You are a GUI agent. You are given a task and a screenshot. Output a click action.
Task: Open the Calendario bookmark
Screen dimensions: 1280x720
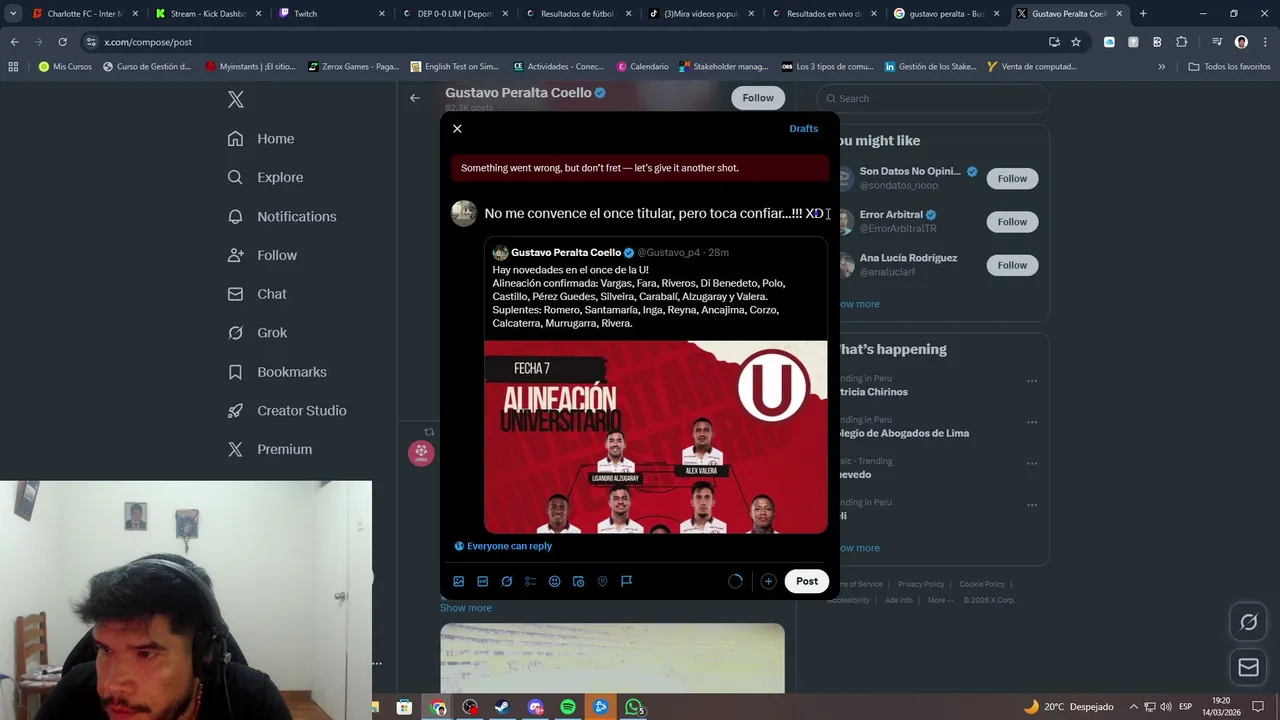(x=642, y=67)
